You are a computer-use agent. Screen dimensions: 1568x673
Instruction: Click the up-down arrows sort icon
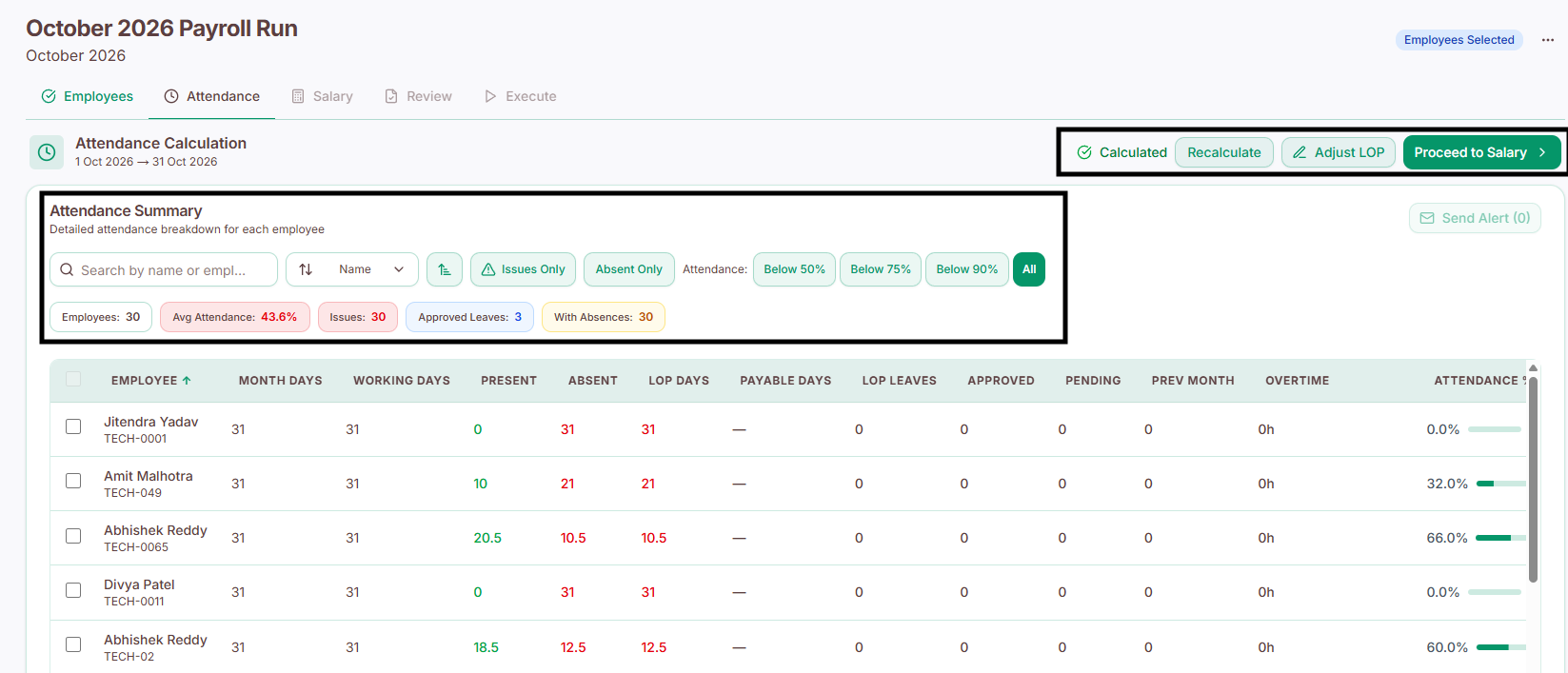click(x=306, y=269)
